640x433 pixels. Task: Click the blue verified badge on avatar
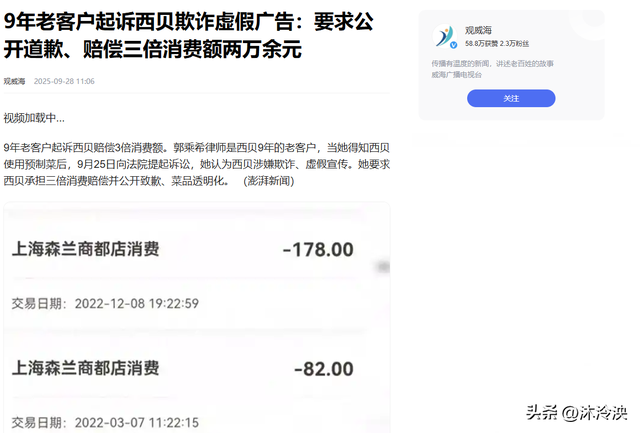coord(453,45)
